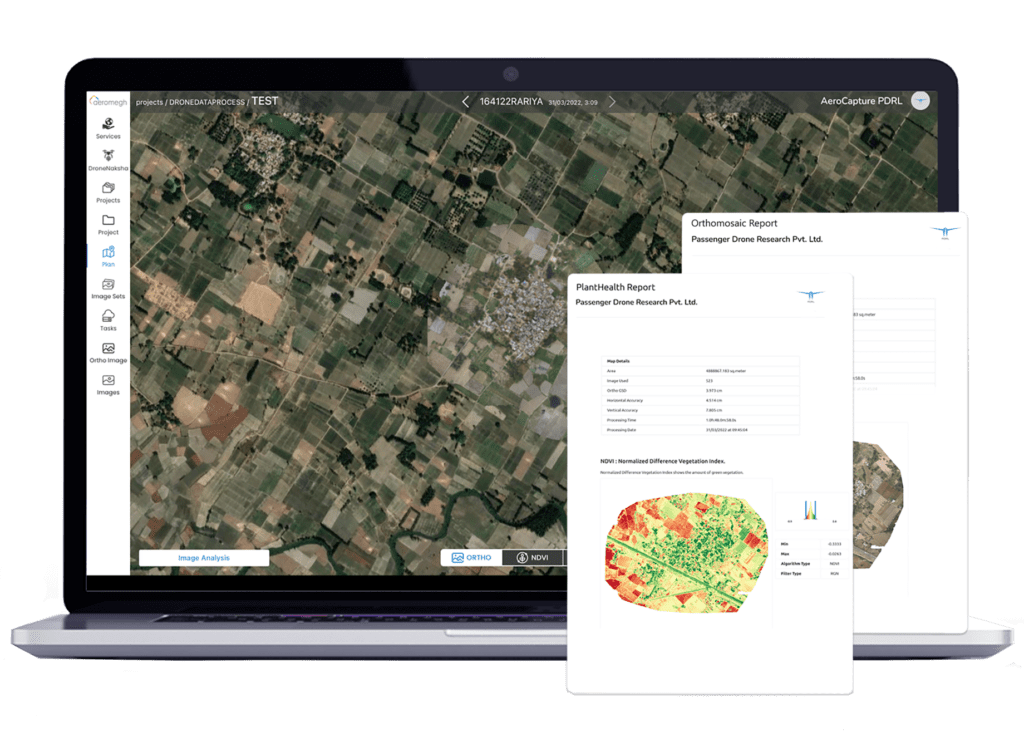This screenshot has width=1024, height=732.
Task: Open DroneNaksha from the sidebar
Action: (x=108, y=157)
